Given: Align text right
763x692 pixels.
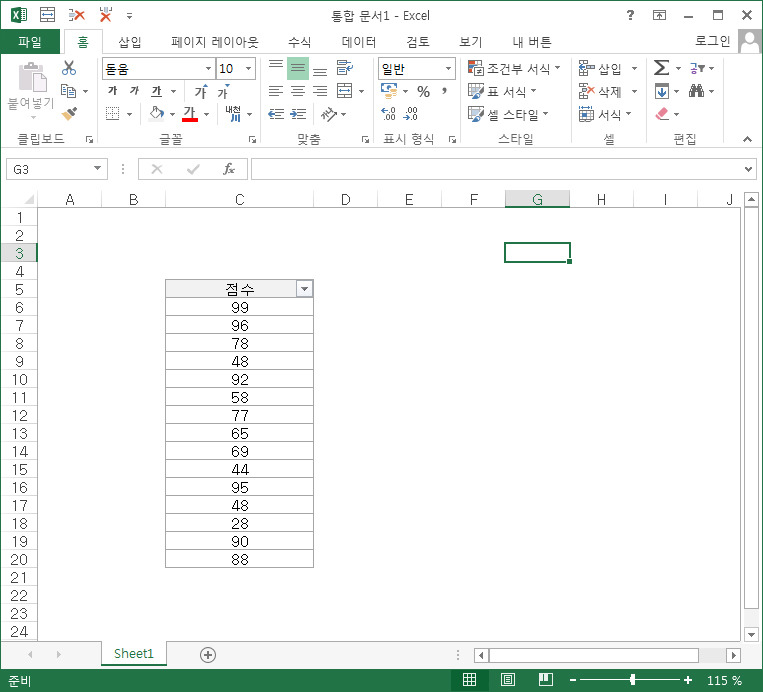Looking at the screenshot, I should point(320,91).
